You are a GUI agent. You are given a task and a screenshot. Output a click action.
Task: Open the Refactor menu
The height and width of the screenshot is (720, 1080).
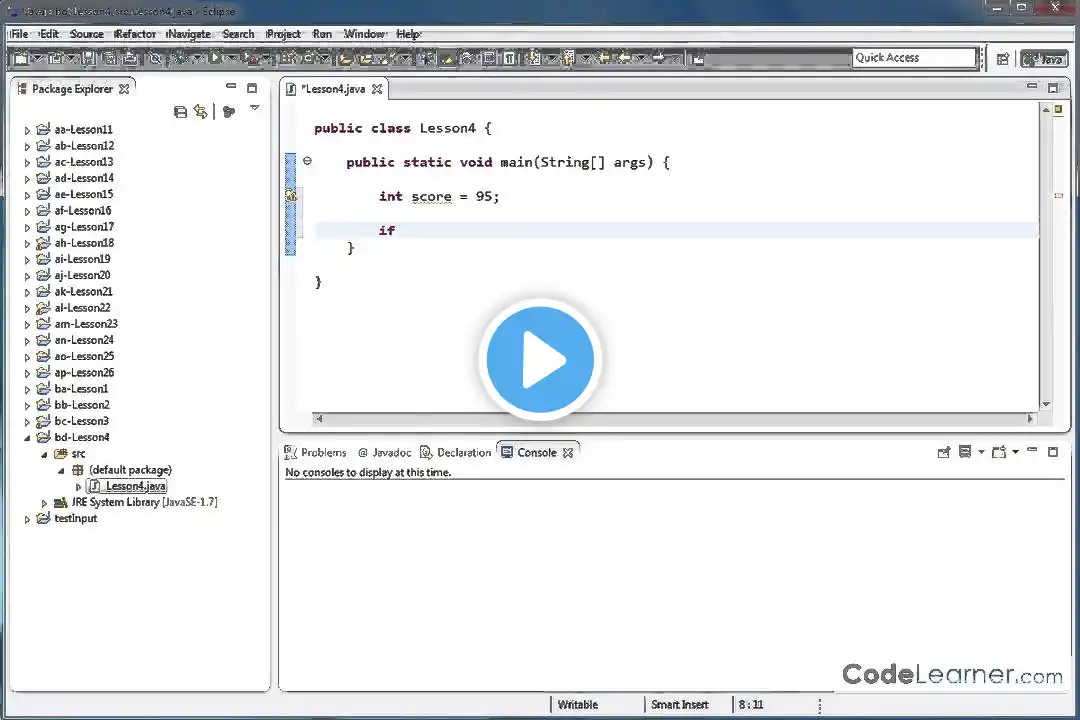[135, 34]
